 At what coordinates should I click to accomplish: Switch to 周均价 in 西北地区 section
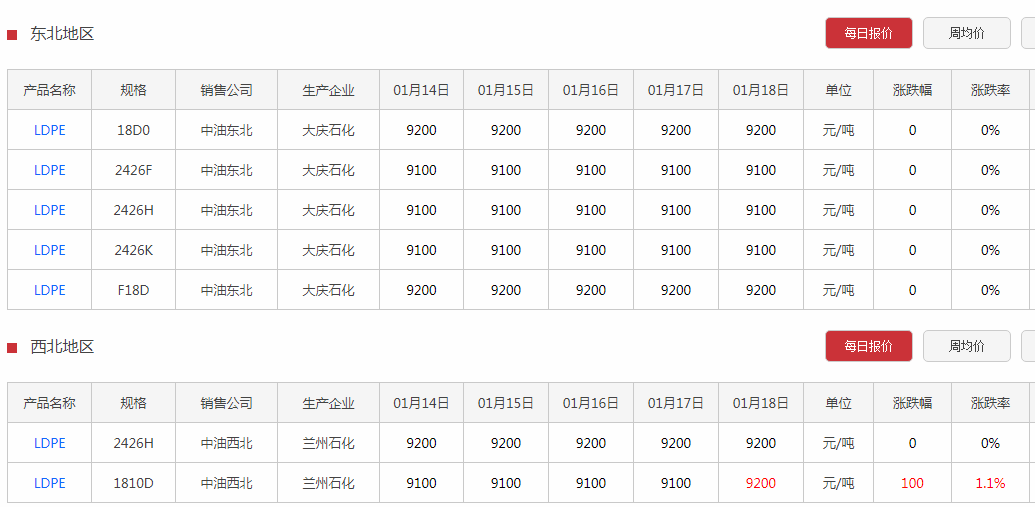point(966,346)
